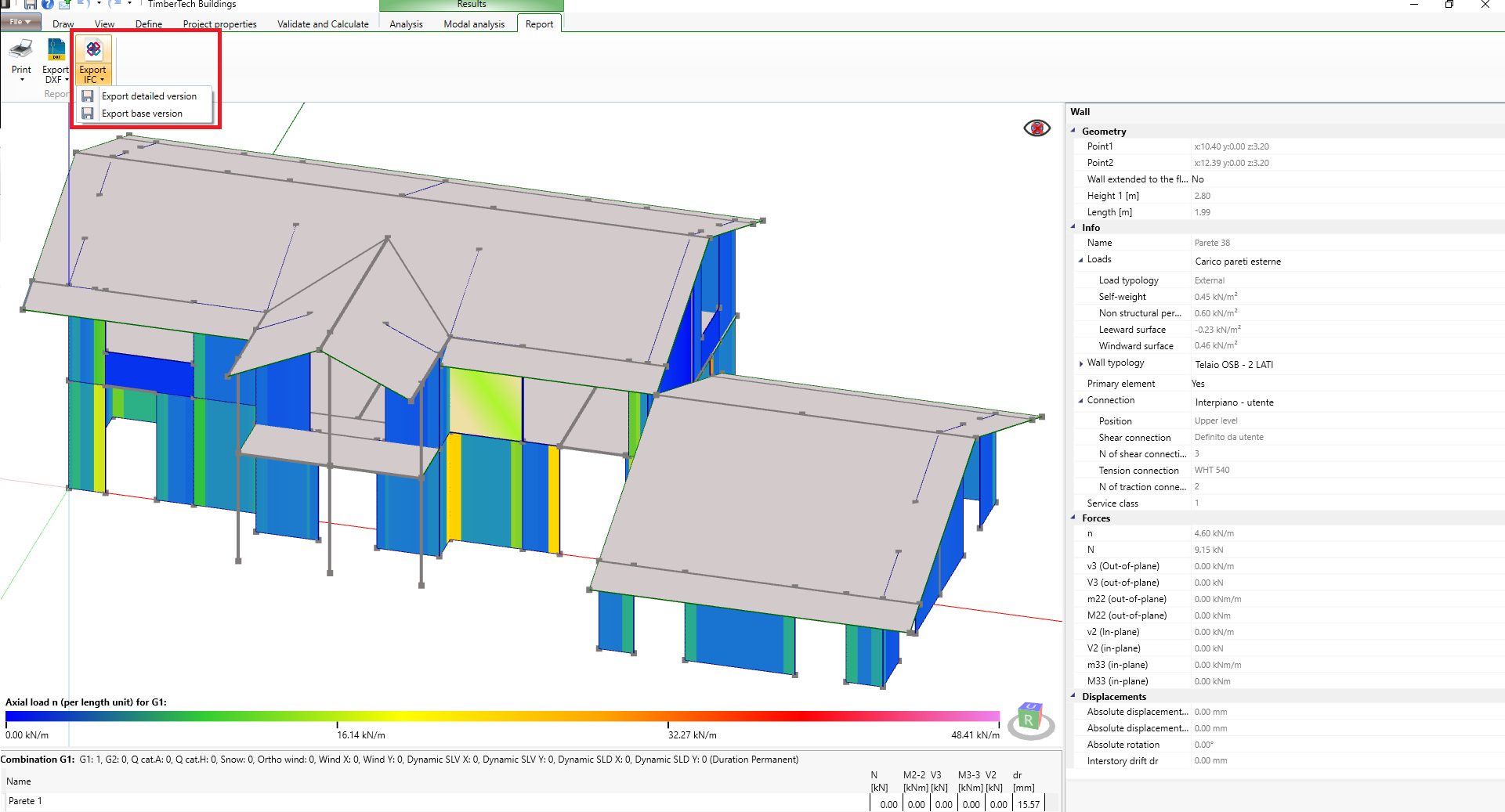Screen dimensions: 1505x812
Task: Click the Point1 coordinates value
Action: [1232, 146]
